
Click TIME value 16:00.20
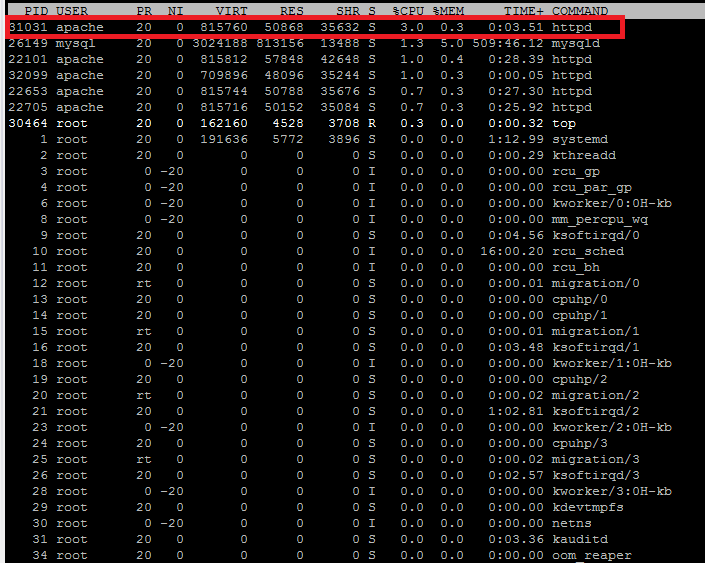[x=512, y=251]
